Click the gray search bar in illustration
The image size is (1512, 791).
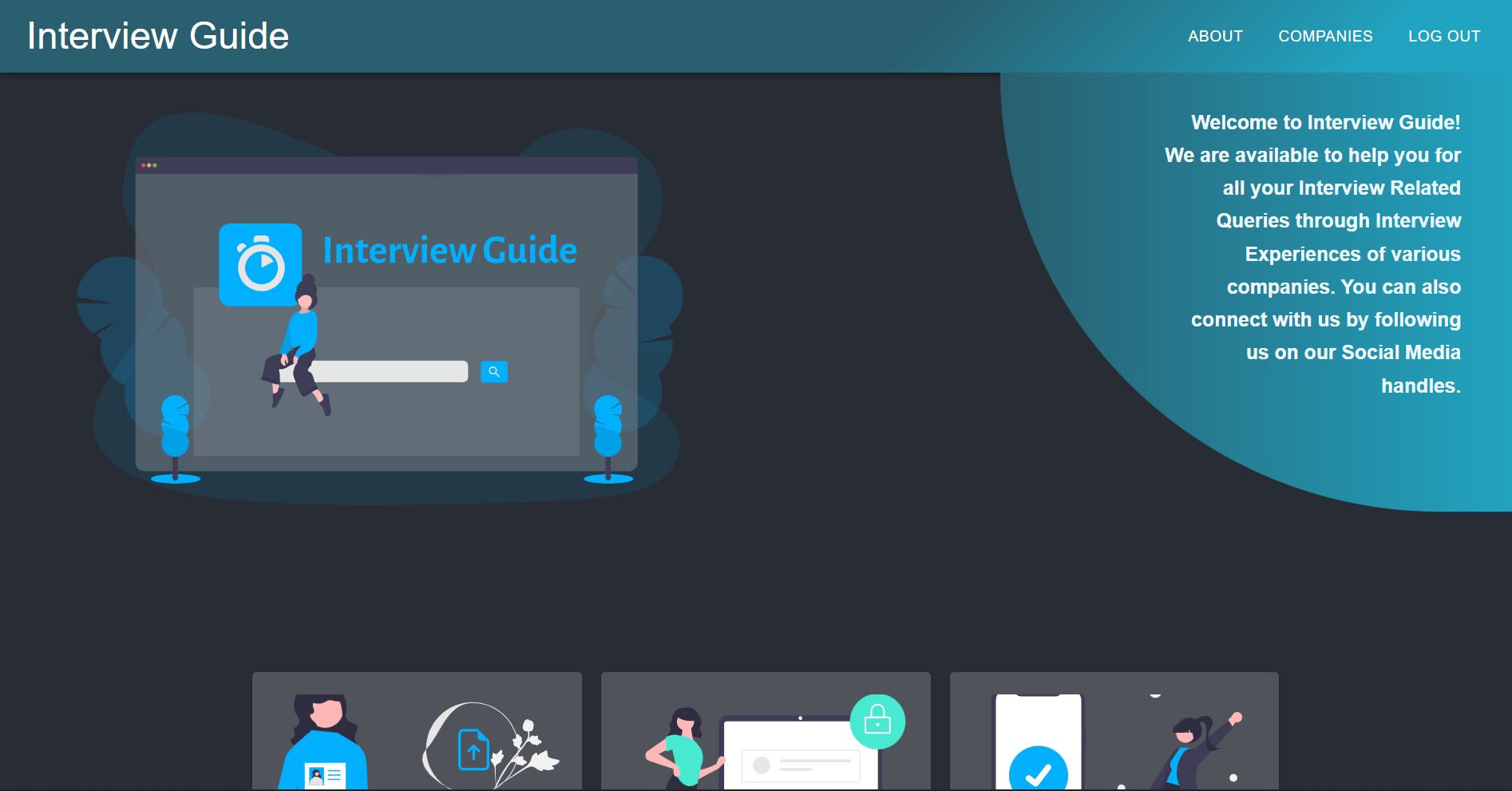click(x=388, y=371)
